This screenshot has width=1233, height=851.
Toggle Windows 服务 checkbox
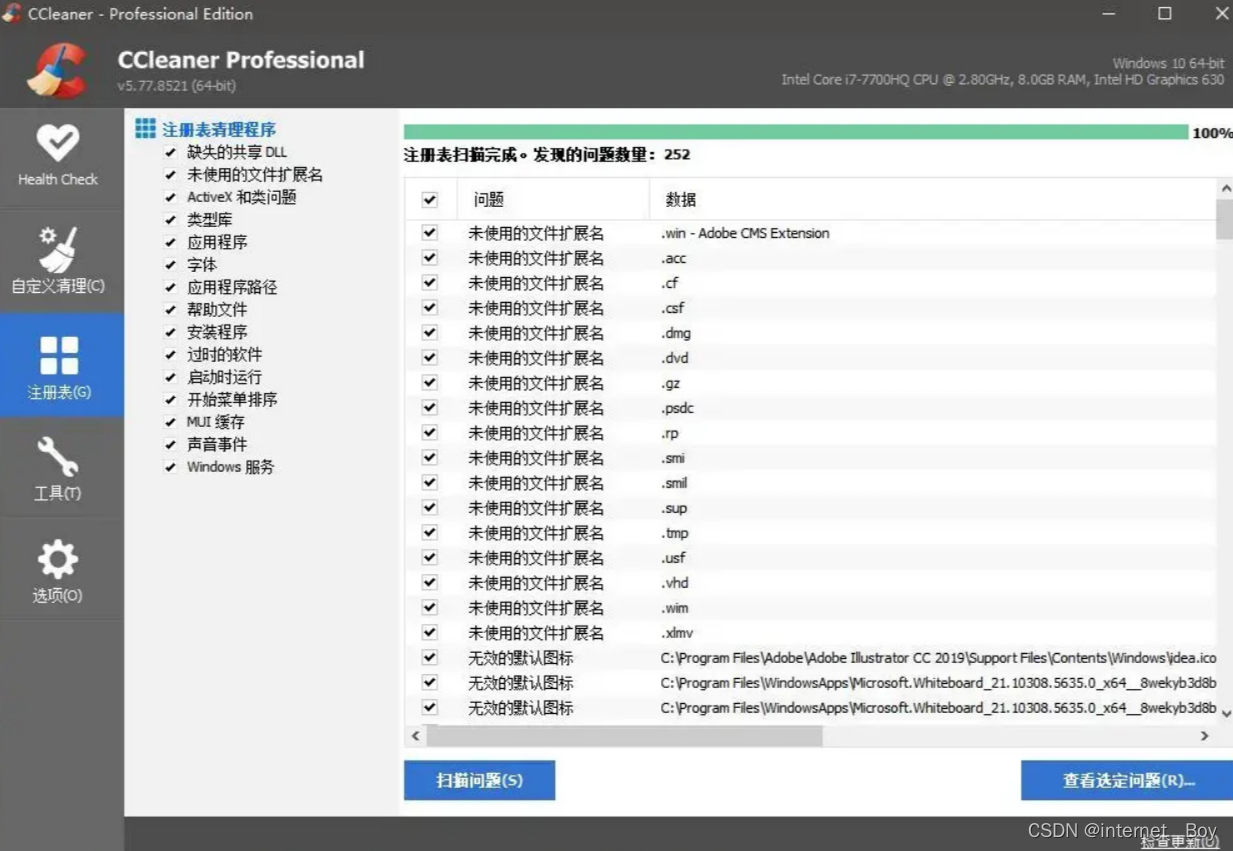click(171, 467)
